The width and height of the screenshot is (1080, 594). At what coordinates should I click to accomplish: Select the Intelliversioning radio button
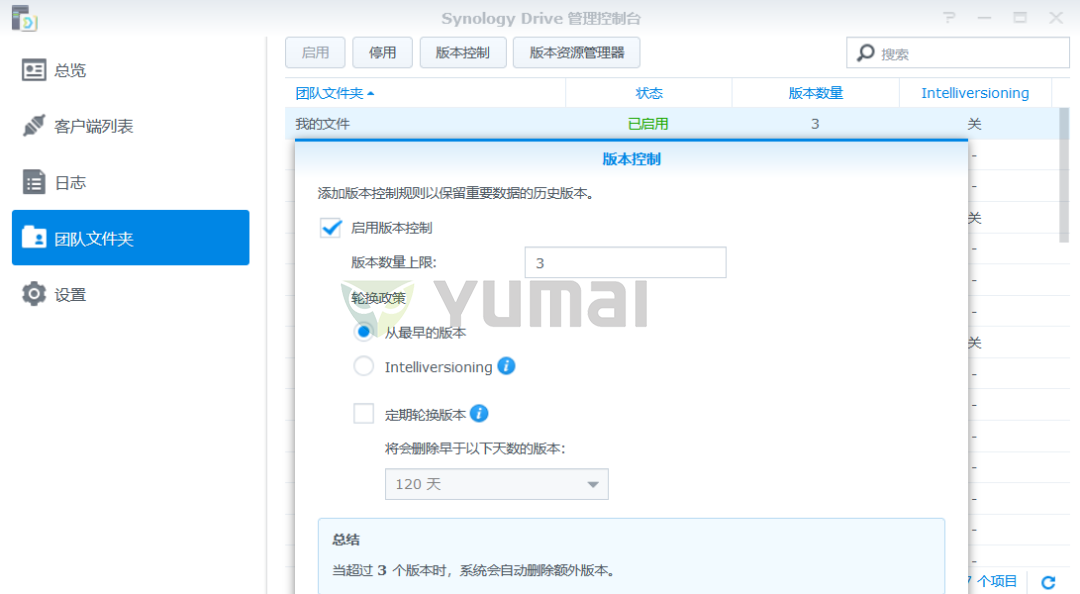[x=363, y=366]
